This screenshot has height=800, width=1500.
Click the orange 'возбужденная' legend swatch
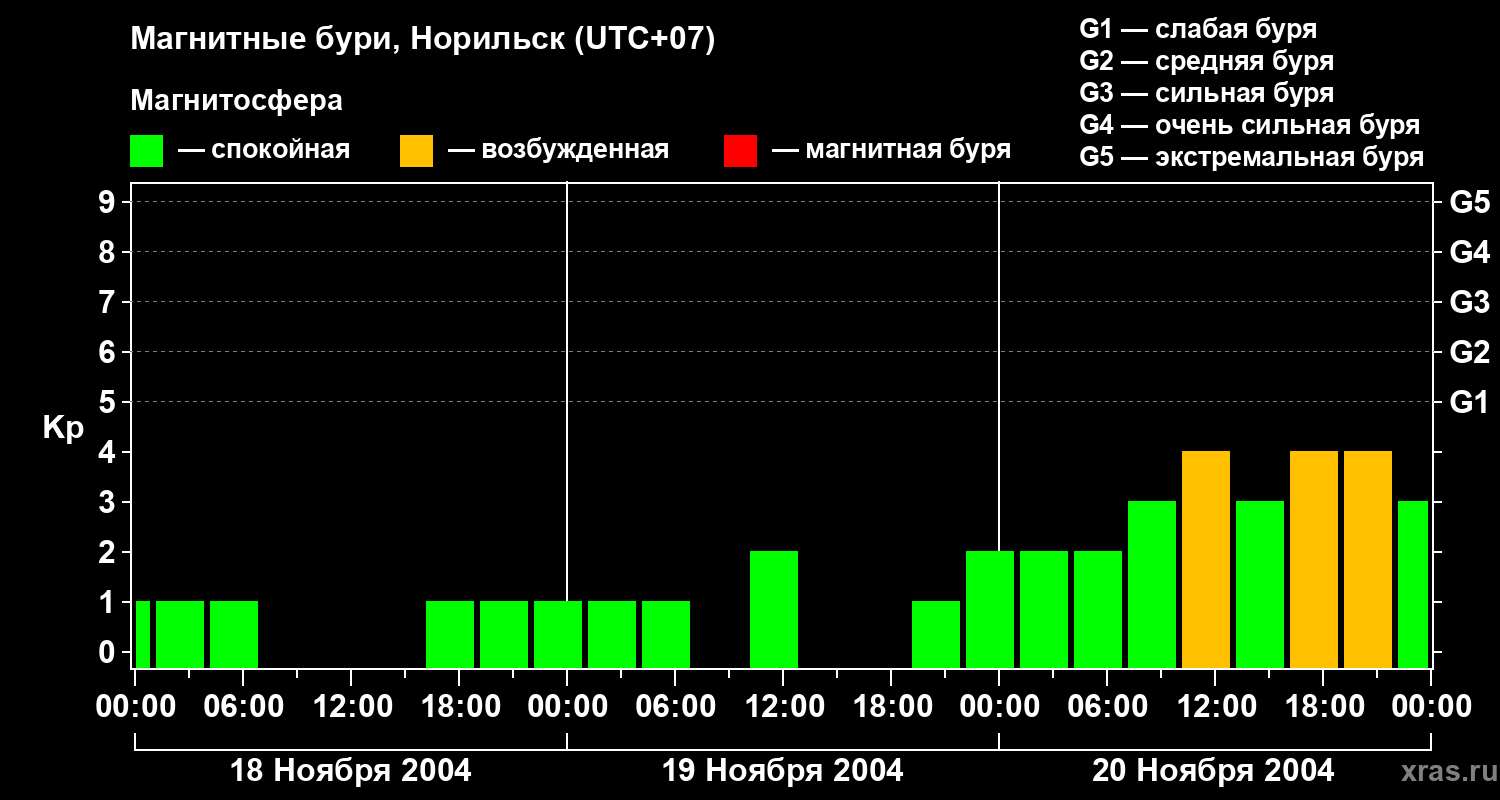[417, 151]
